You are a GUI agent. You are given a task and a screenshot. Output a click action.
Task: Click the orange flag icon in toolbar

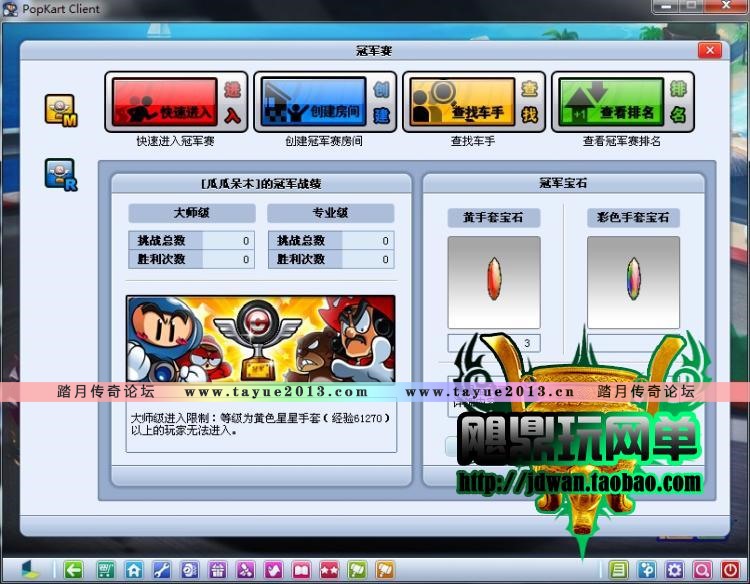(x=385, y=570)
